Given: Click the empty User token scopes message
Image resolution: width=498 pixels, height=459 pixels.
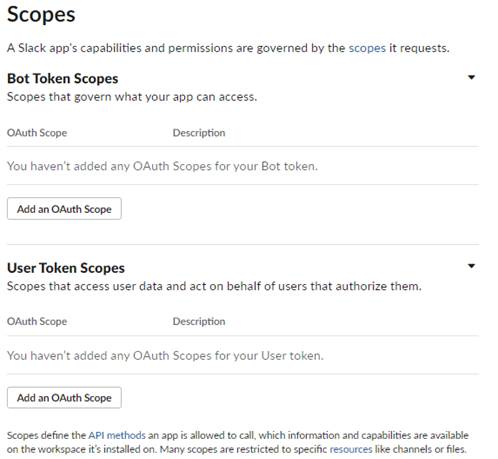Looking at the screenshot, I should (x=165, y=356).
